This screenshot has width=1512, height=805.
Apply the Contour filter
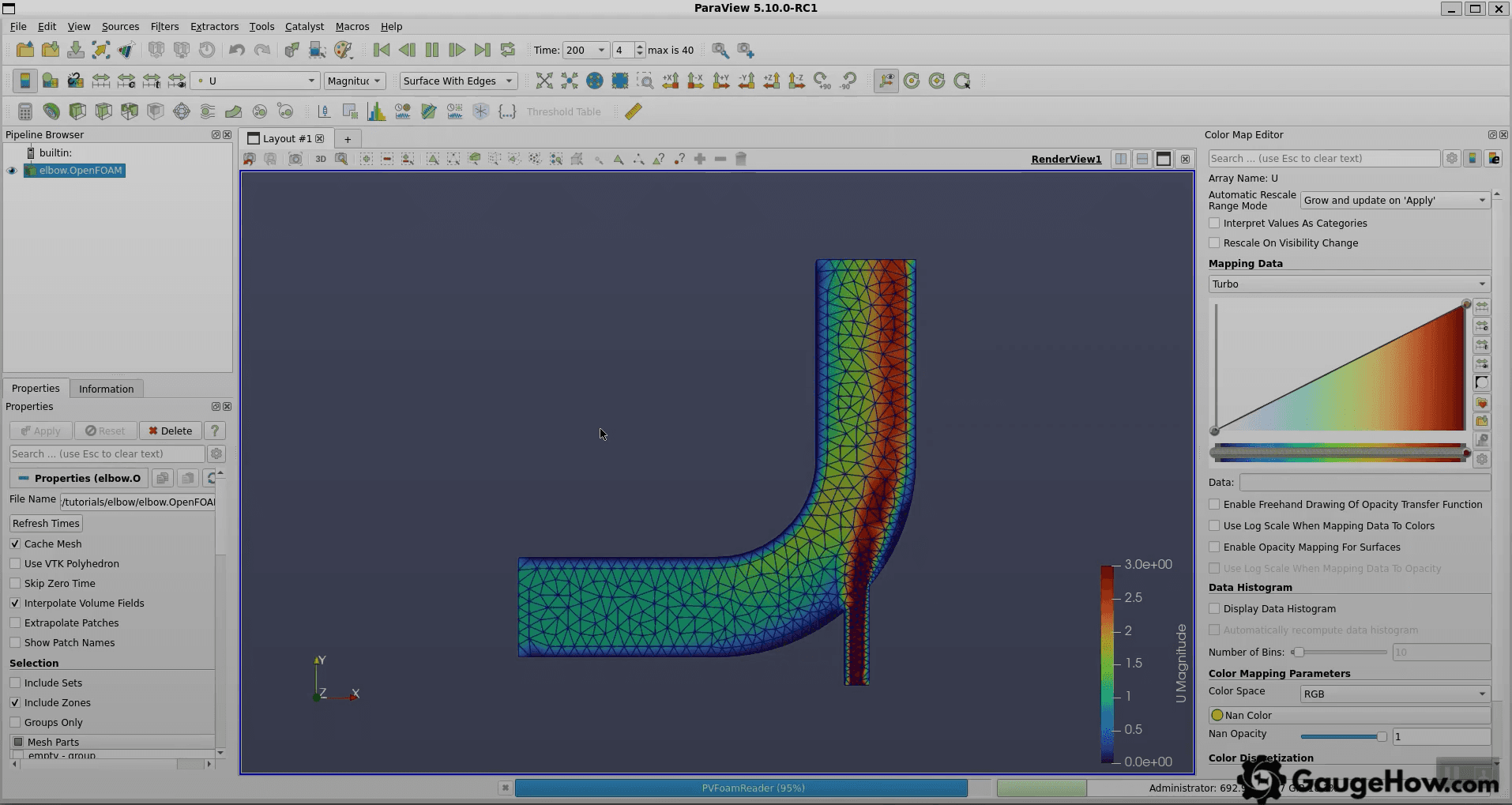(51, 111)
